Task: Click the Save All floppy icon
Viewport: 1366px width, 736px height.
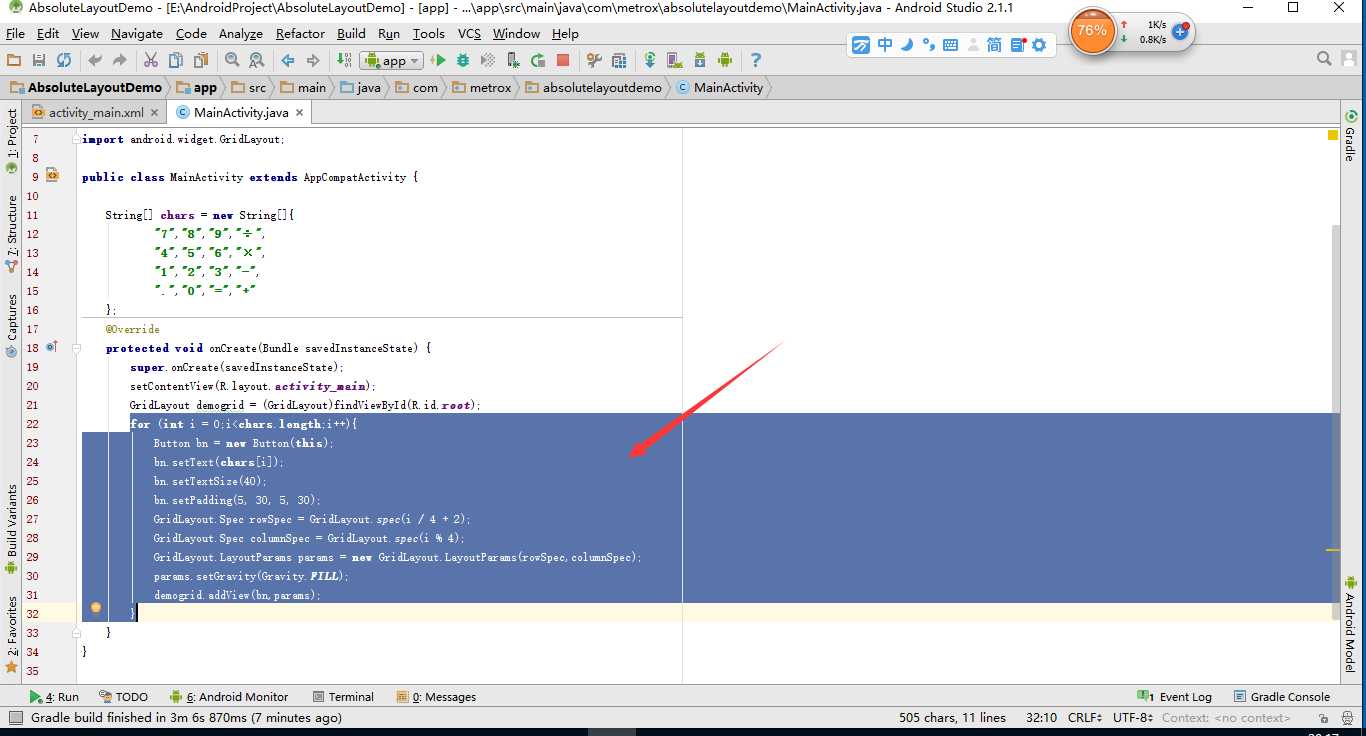Action: point(39,60)
